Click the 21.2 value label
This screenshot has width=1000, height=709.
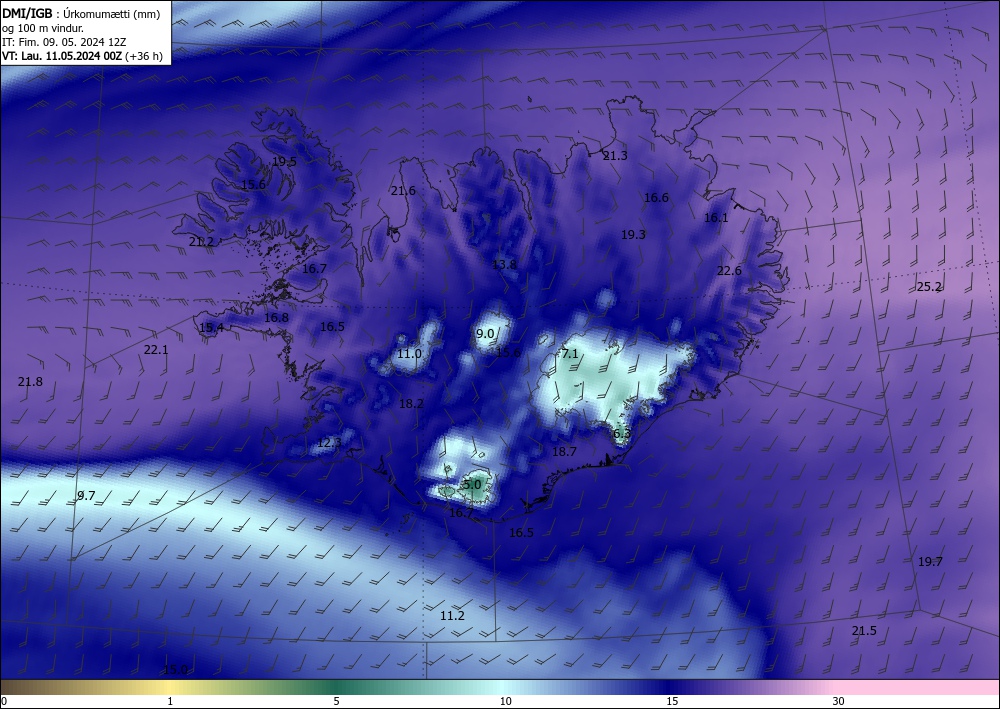201,242
